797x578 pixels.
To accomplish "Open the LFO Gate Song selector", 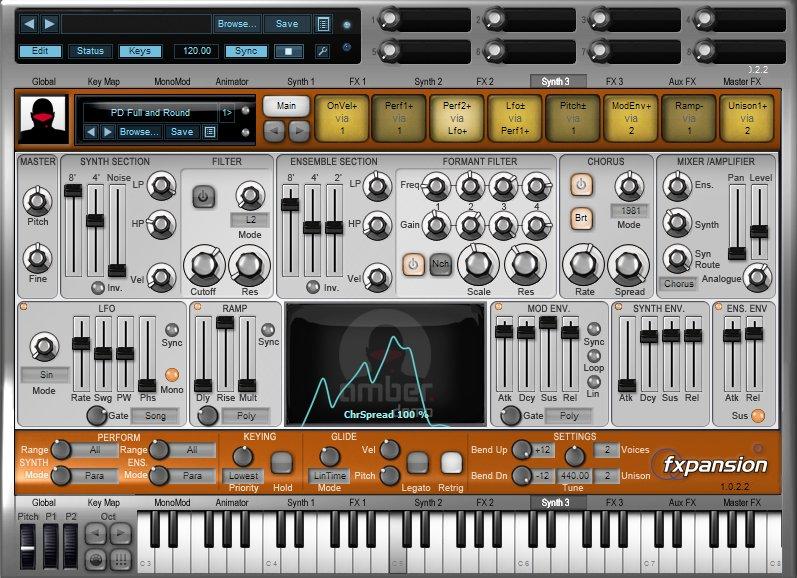I will coord(155,416).
